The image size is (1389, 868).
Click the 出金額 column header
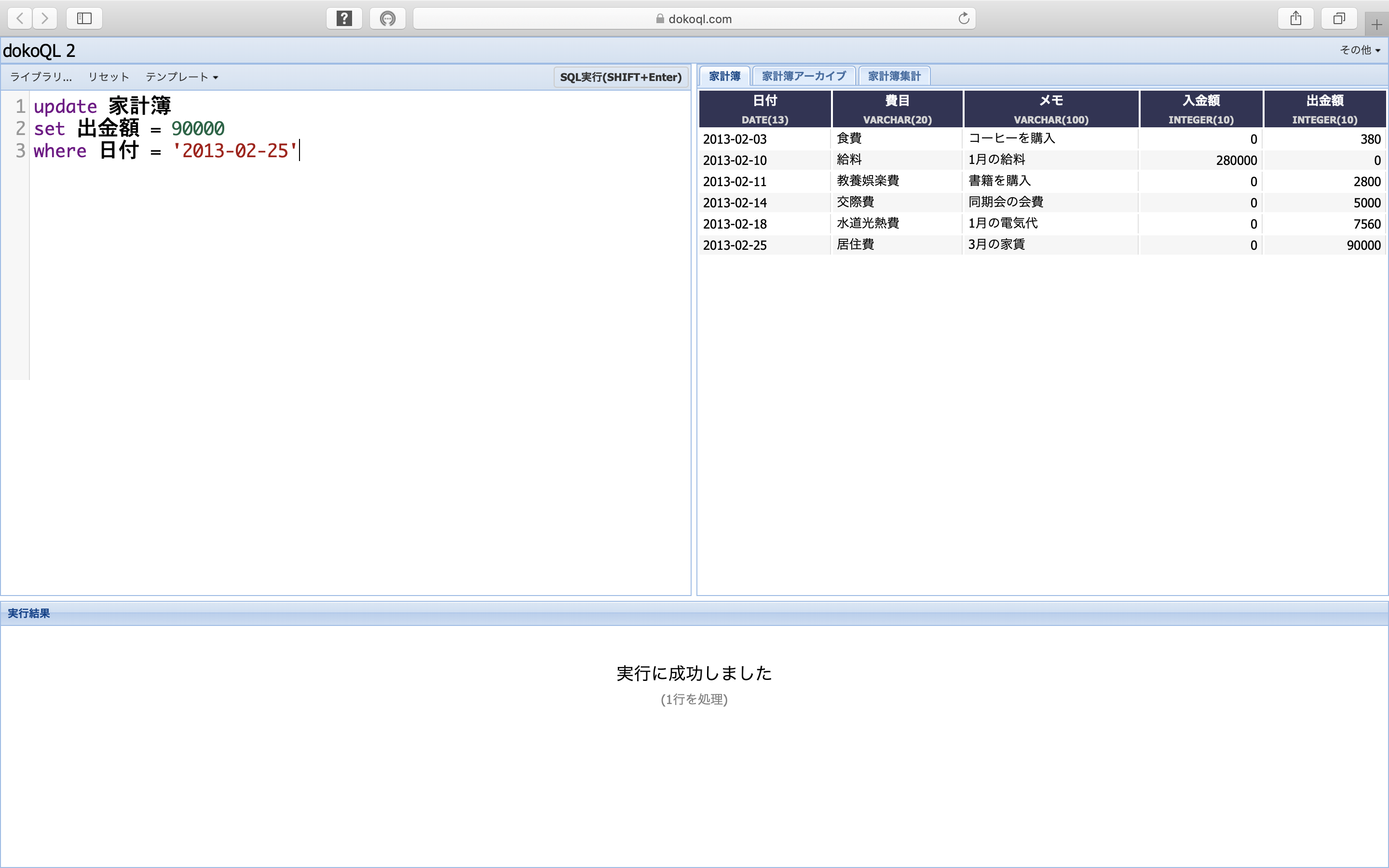(x=1324, y=108)
